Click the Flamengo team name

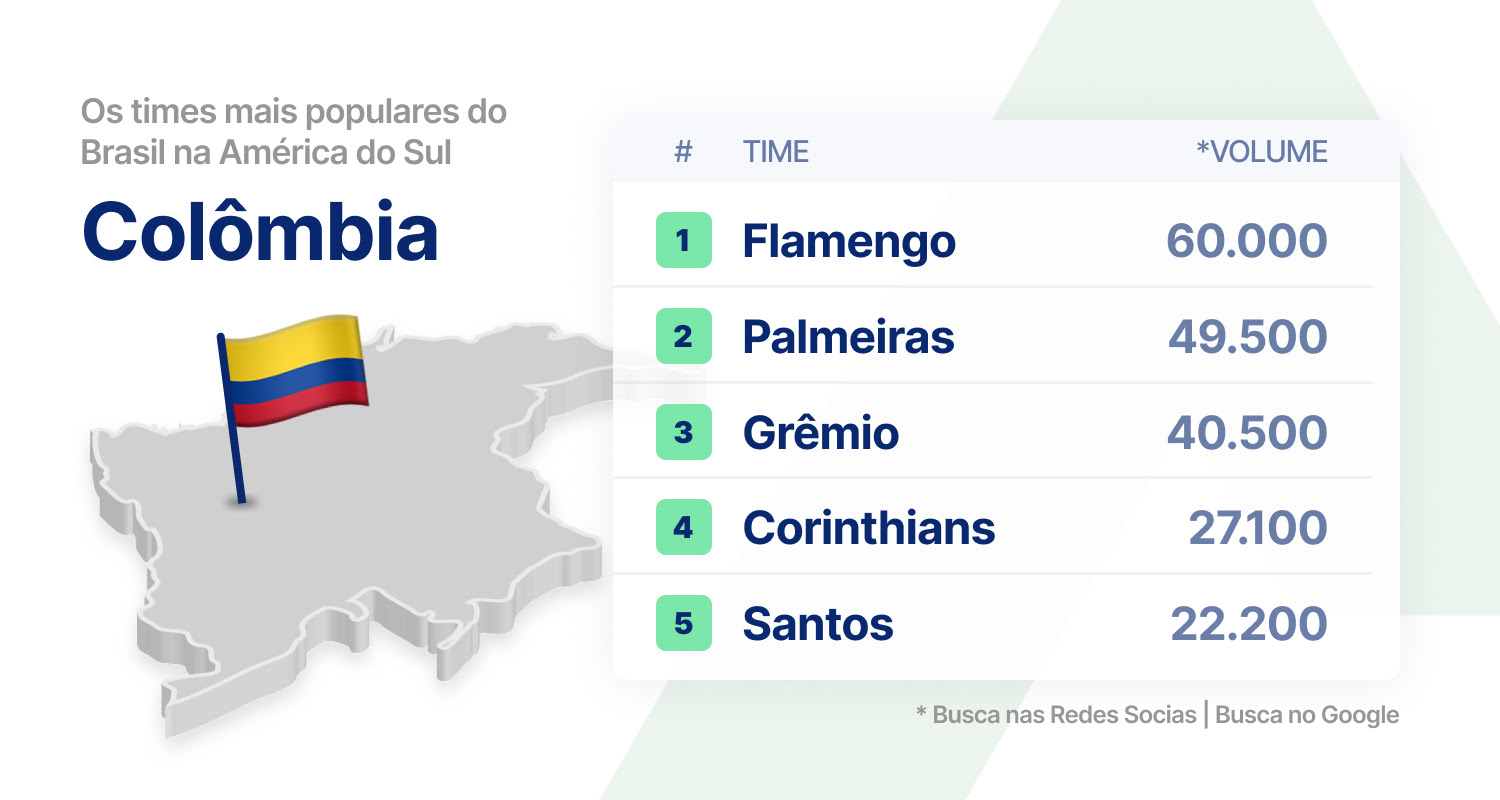pos(849,242)
